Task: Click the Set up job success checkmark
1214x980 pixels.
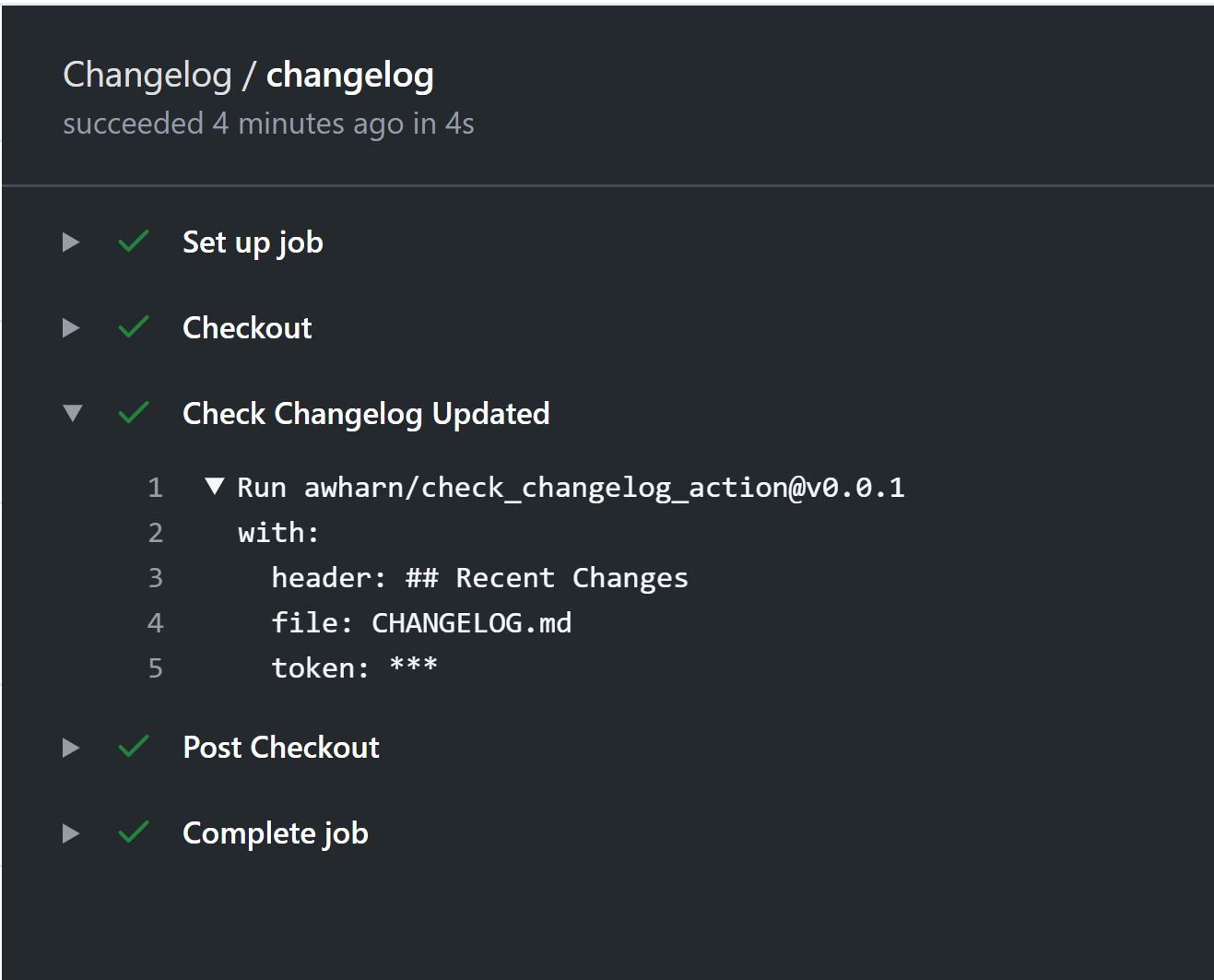Action: [132, 242]
